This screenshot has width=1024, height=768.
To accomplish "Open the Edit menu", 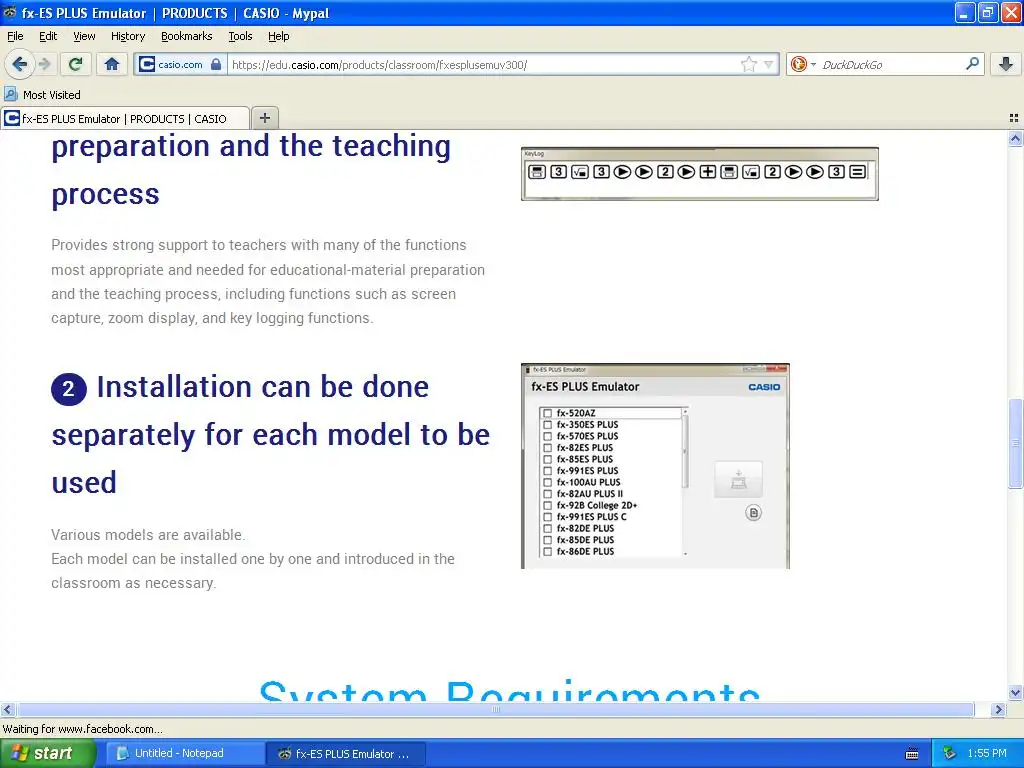I will [x=48, y=36].
